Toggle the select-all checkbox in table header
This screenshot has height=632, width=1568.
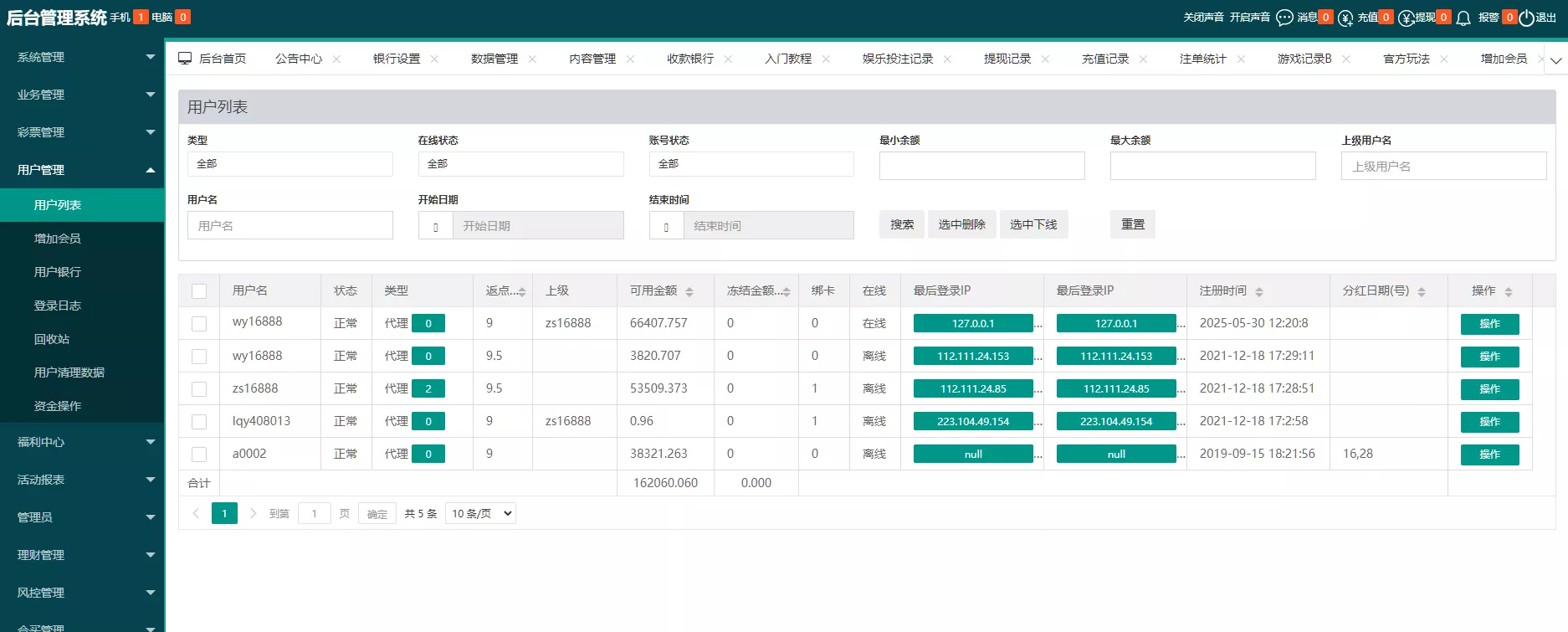(x=199, y=291)
